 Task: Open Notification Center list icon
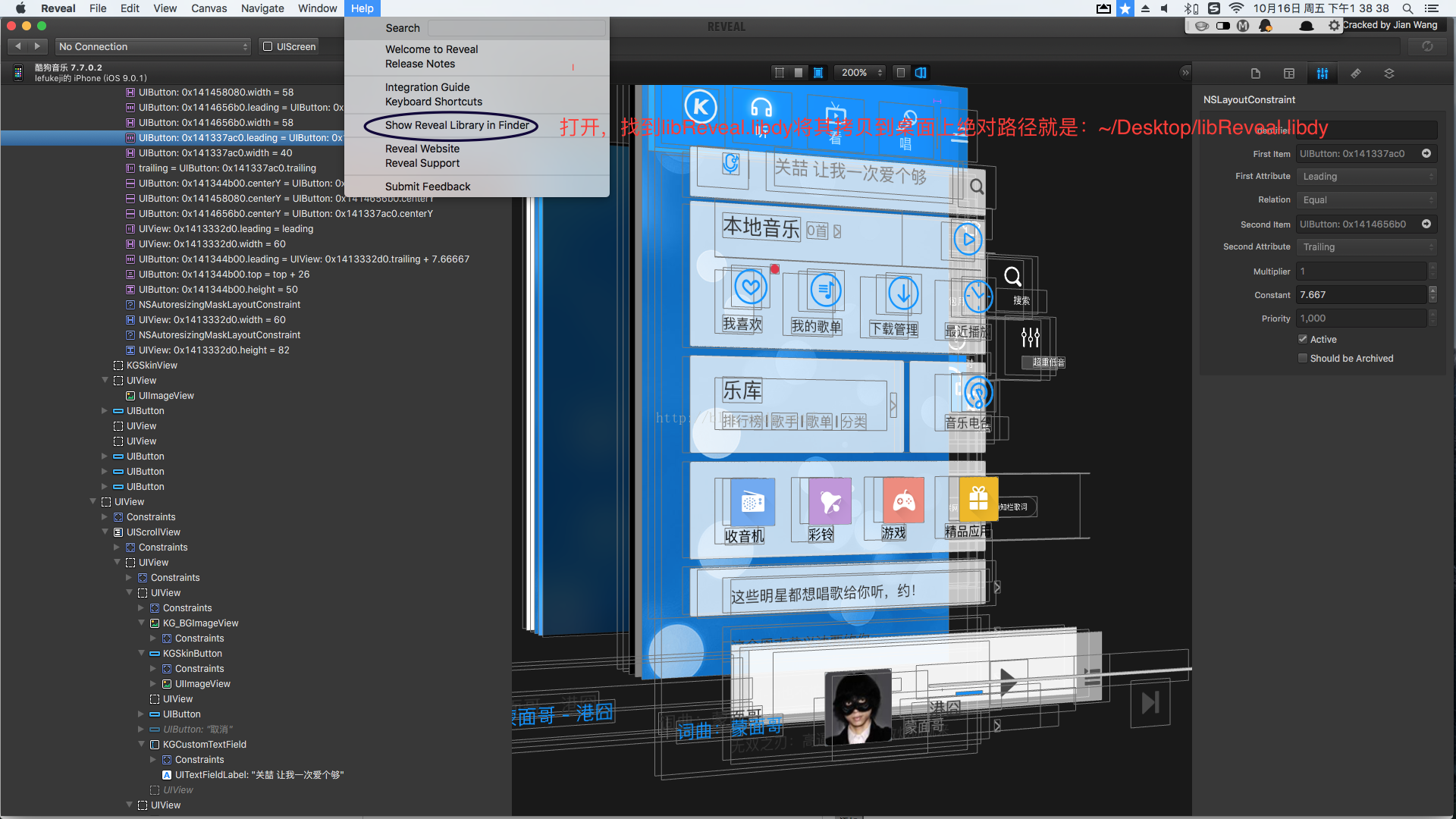pos(1432,8)
